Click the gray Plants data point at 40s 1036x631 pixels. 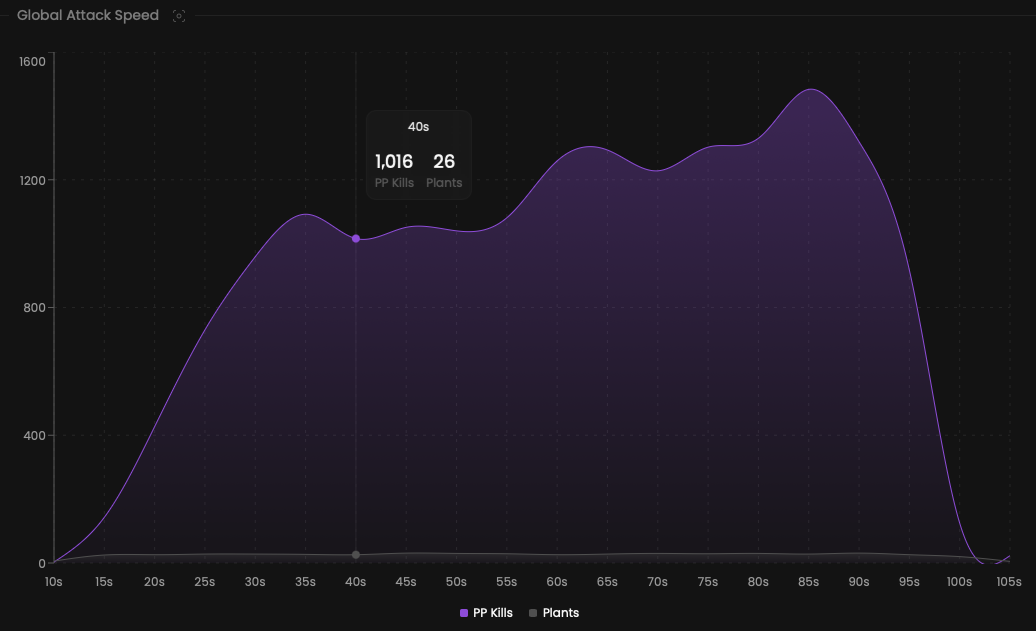[x=356, y=553]
